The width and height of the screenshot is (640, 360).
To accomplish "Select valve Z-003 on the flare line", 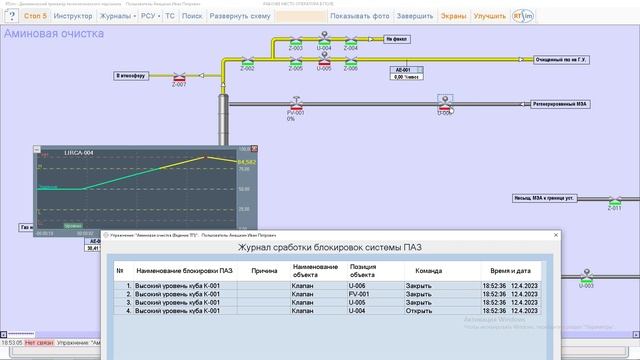I will pos(296,41).
